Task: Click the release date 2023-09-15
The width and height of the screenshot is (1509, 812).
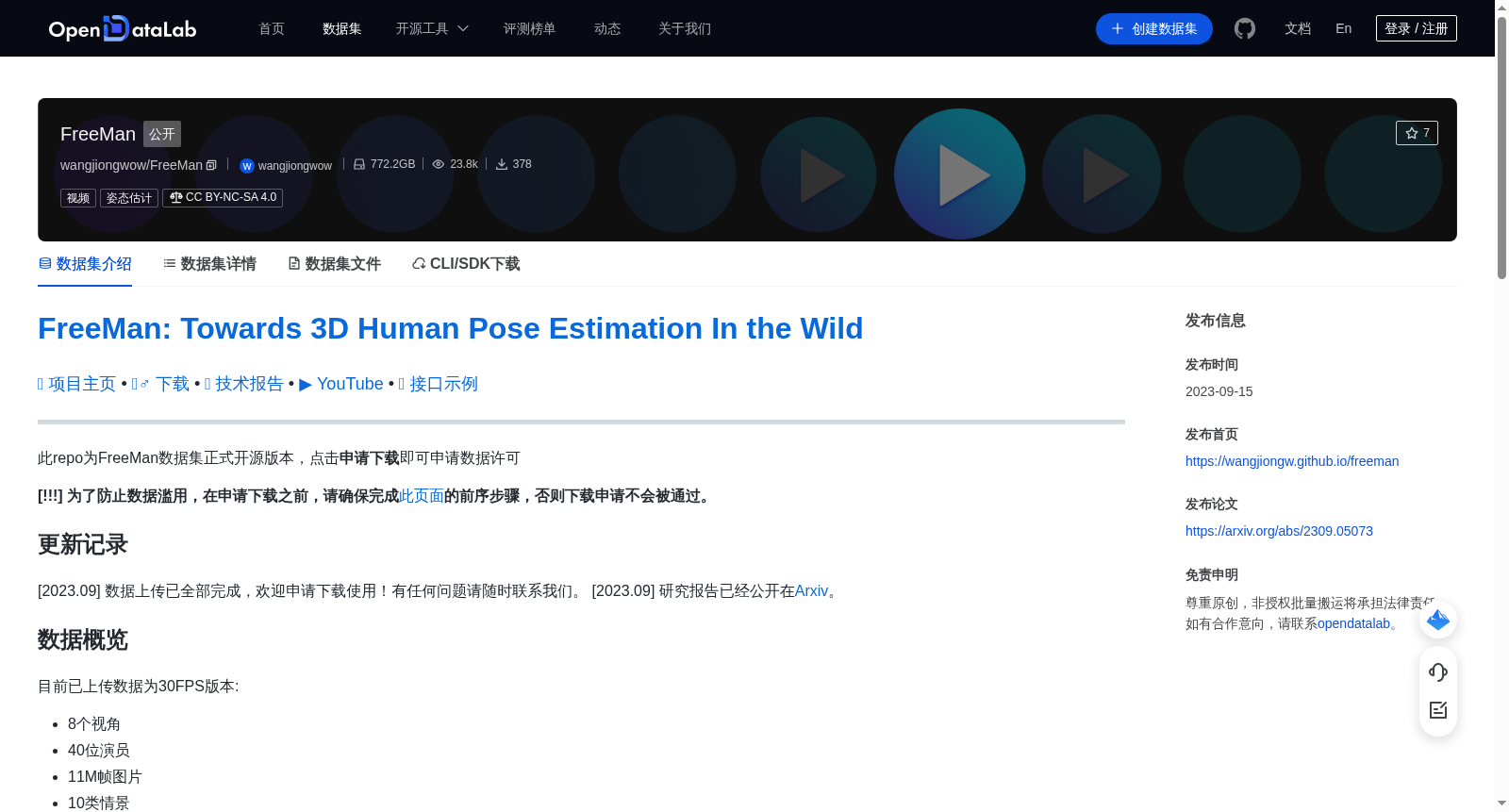Action: [1219, 391]
